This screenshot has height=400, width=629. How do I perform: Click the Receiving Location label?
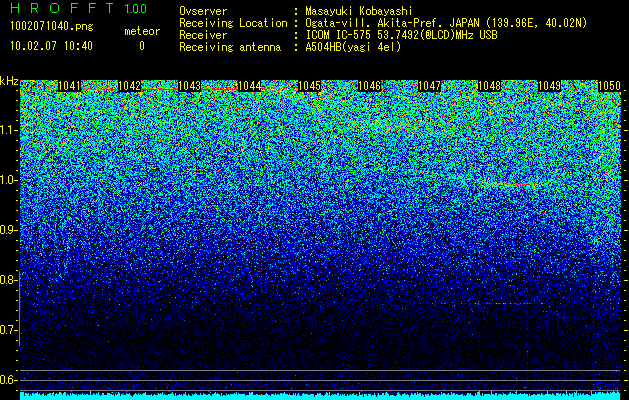click(233, 23)
